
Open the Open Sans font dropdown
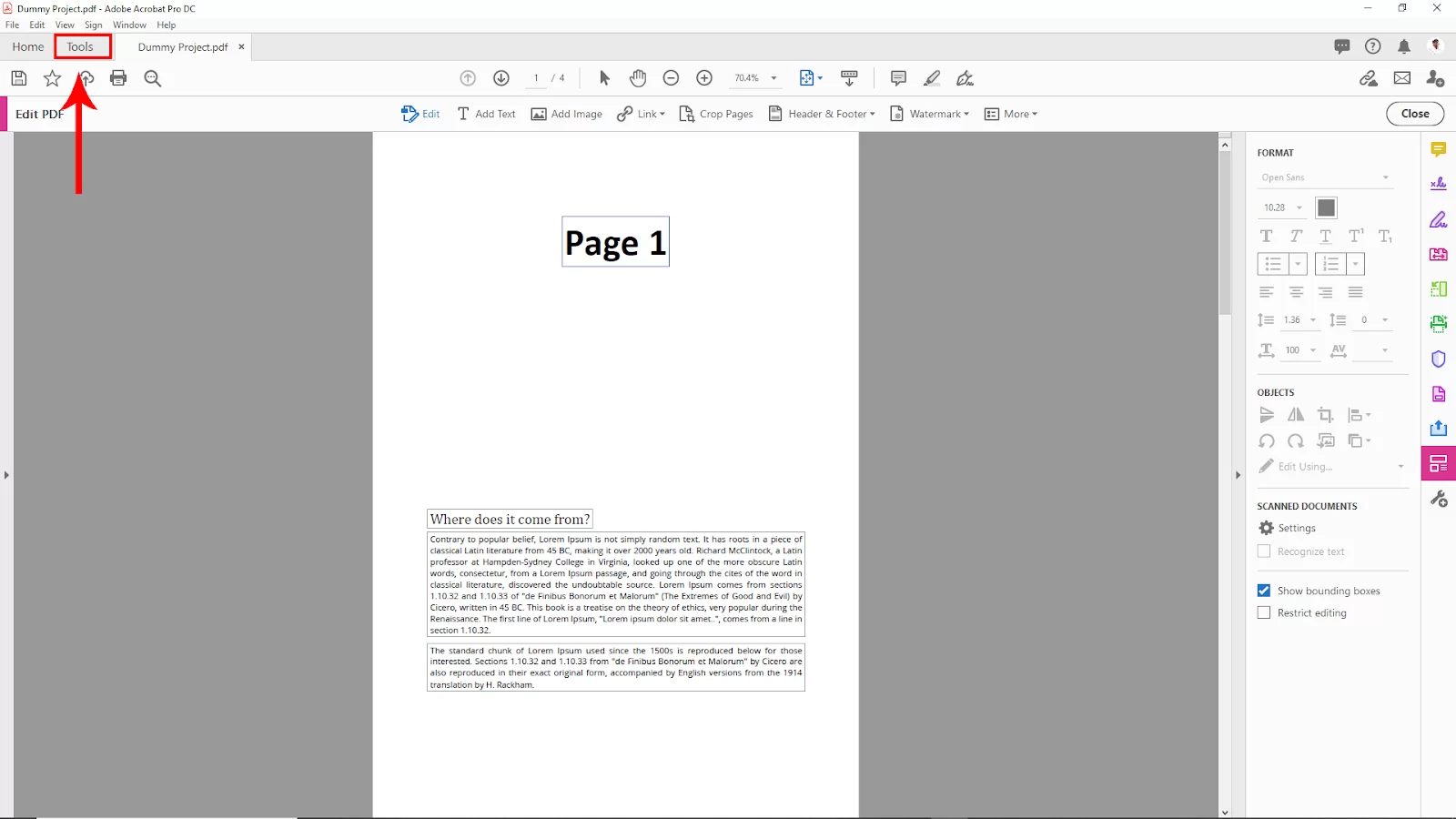coord(1325,177)
